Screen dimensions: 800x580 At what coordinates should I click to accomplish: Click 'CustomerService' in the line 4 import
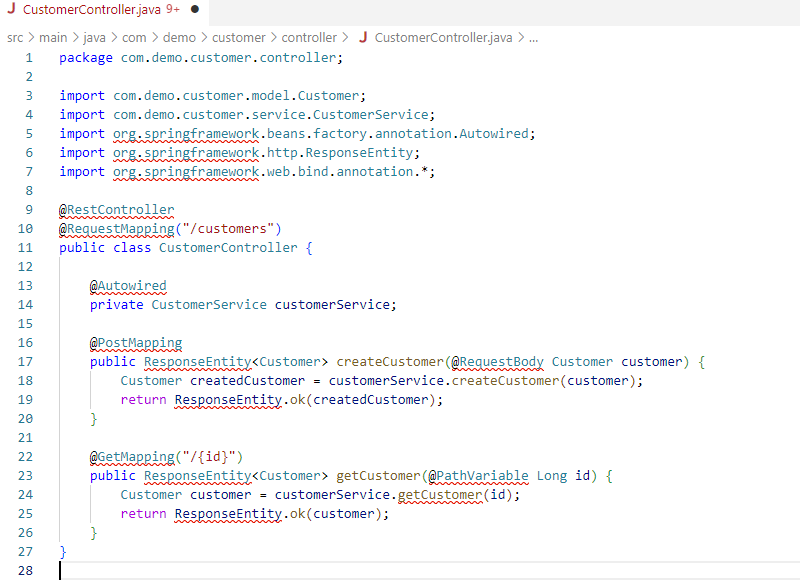click(370, 115)
